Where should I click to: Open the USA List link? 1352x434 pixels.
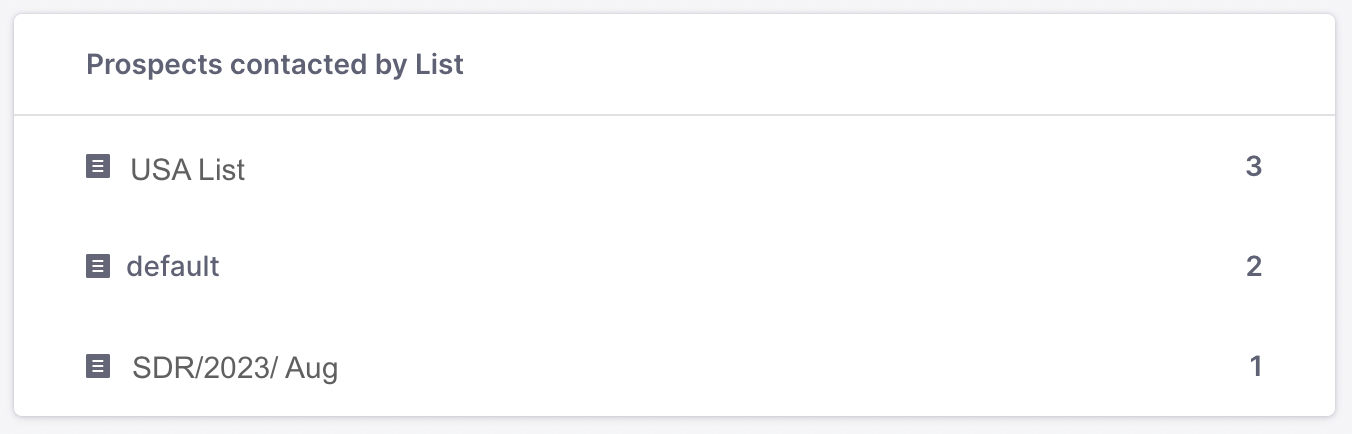[x=187, y=170]
